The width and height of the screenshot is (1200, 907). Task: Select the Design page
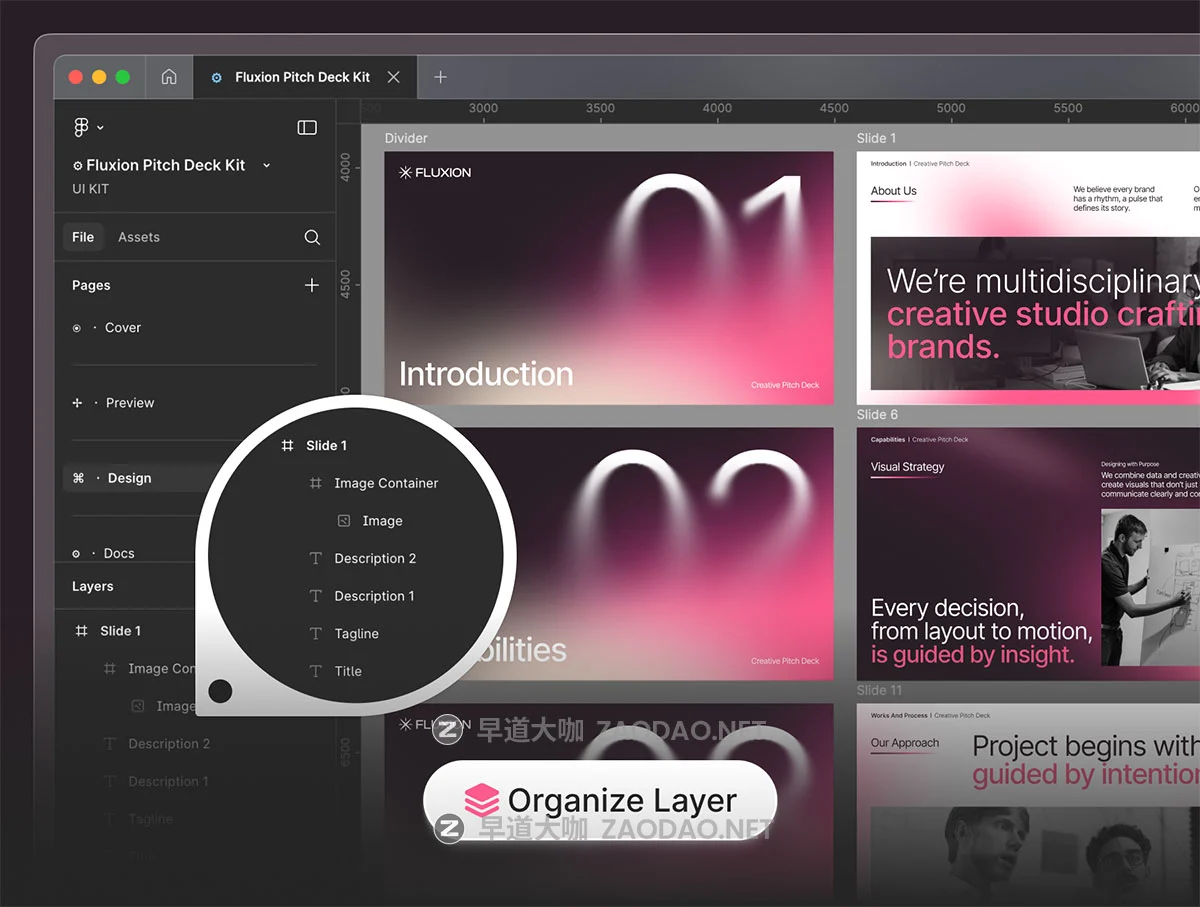point(129,478)
